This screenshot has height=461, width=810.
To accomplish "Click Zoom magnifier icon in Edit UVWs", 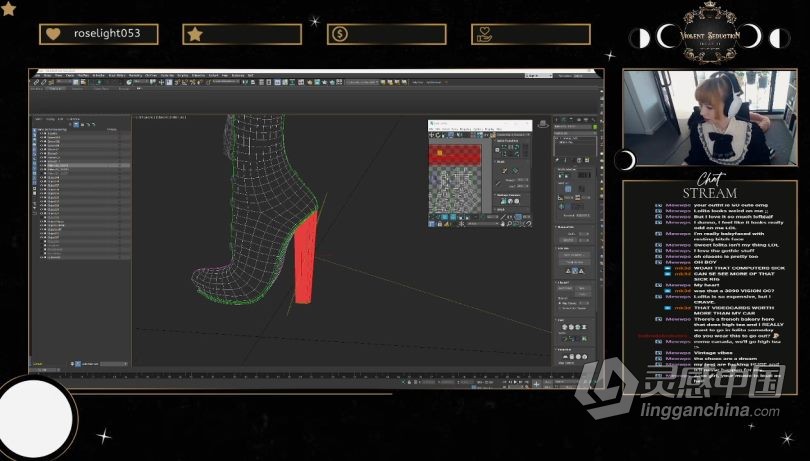I will 509,223.
